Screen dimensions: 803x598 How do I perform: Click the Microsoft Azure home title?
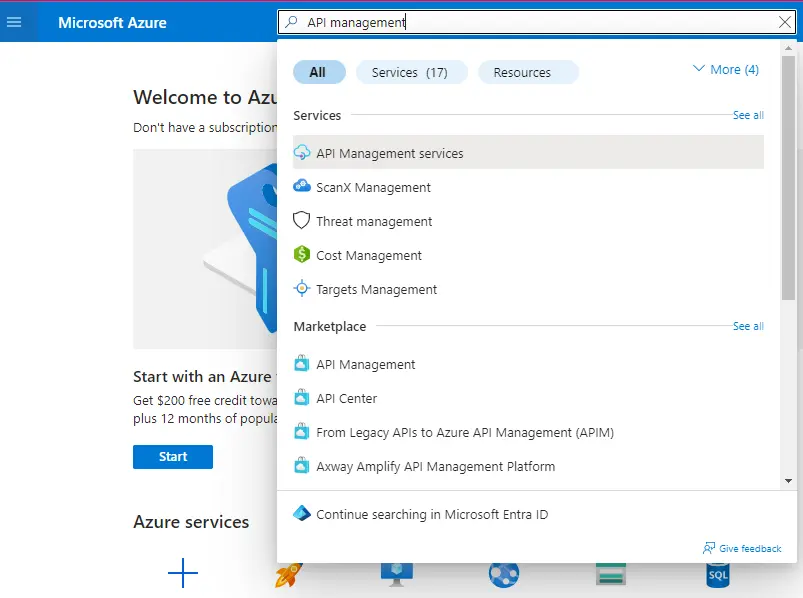click(112, 23)
